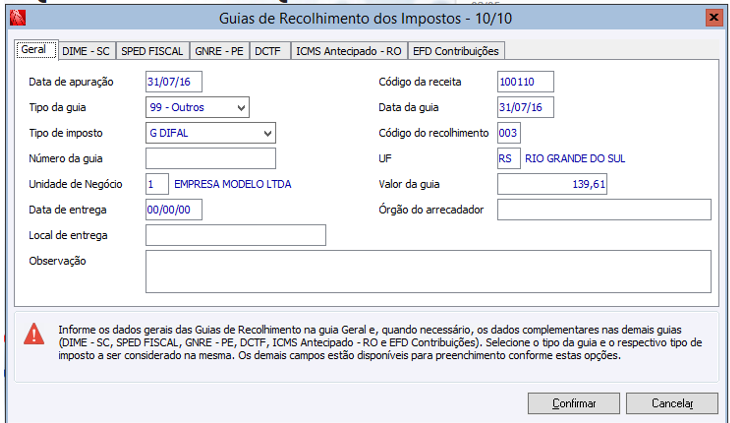Click the instruction text beginning 'Informe os dados gerais'
730x423 pixels.
380,342
